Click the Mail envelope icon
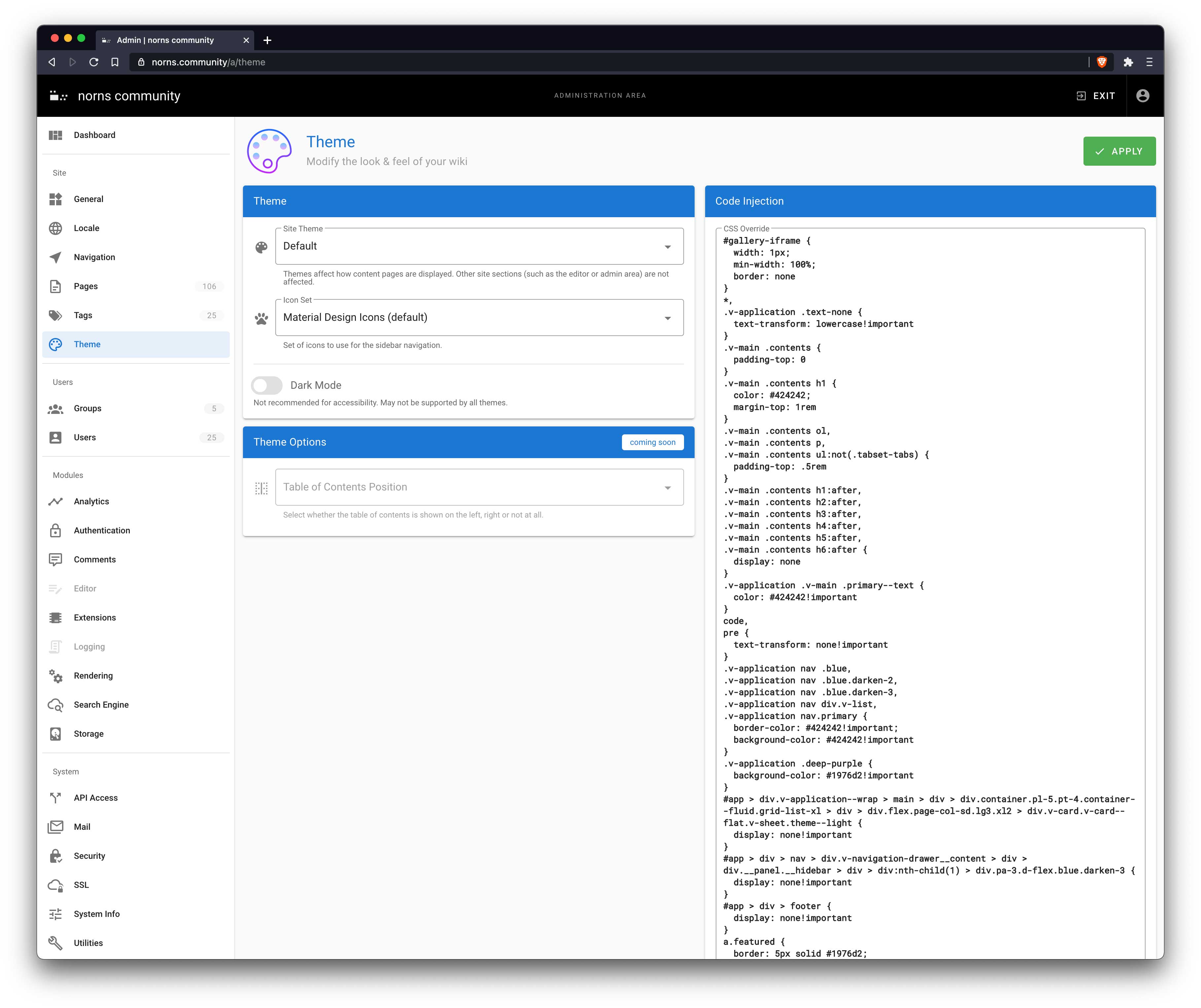This screenshot has height=1008, width=1201. click(x=55, y=827)
